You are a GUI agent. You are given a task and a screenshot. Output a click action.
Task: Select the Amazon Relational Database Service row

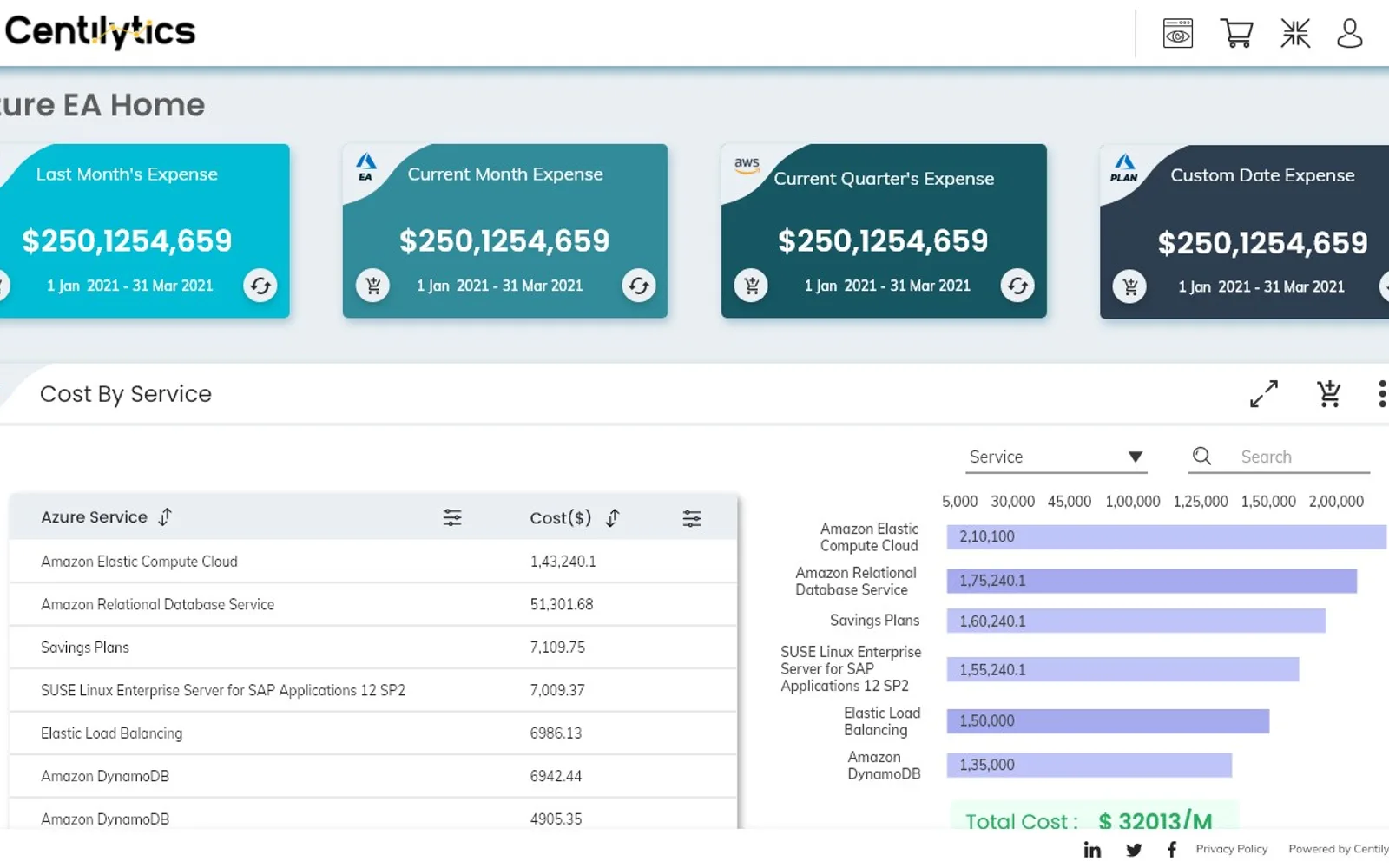coord(373,604)
